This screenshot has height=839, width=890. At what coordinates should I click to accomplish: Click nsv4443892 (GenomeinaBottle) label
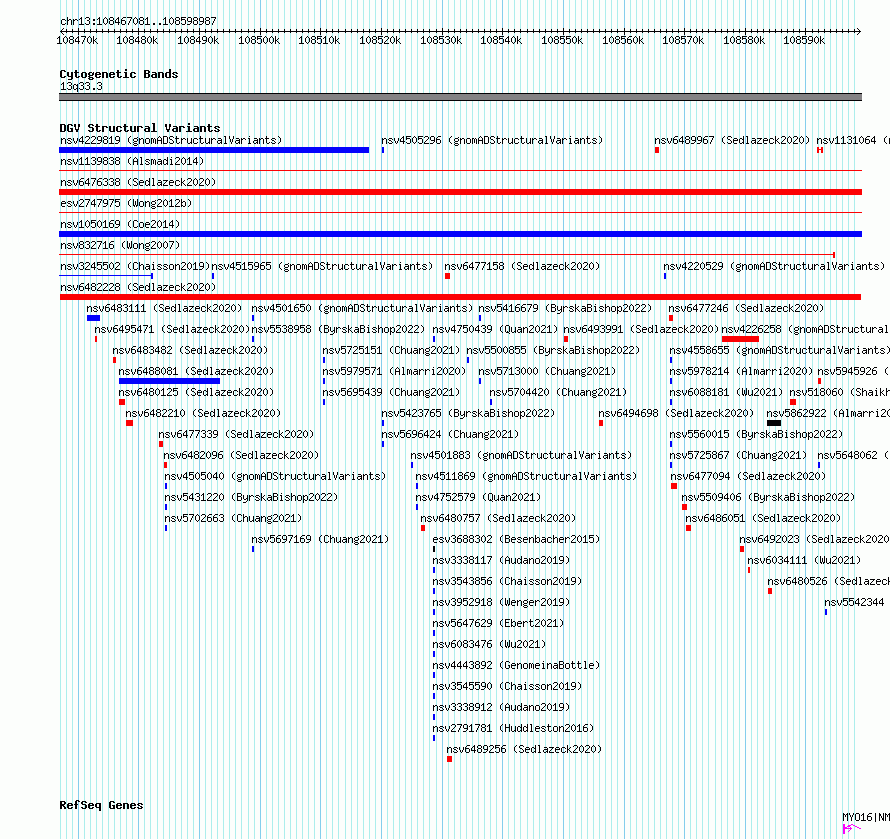(x=516, y=665)
